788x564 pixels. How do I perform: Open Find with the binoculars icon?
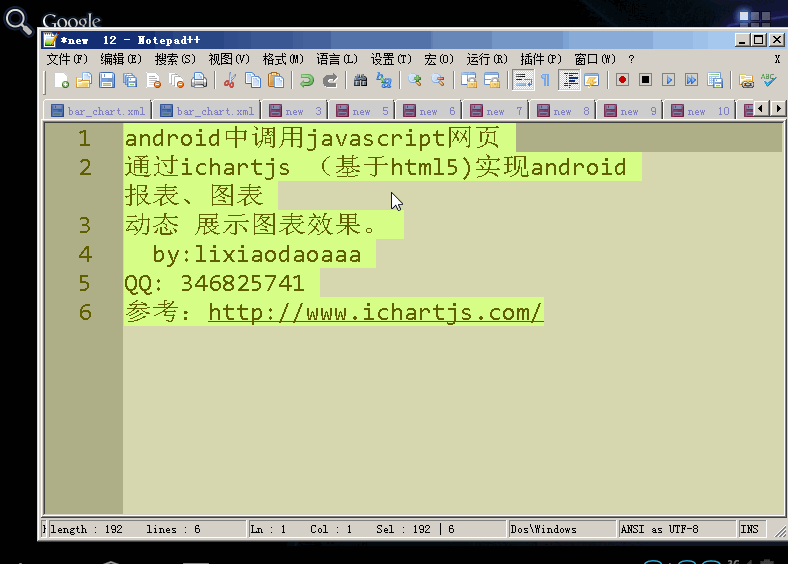[360, 80]
